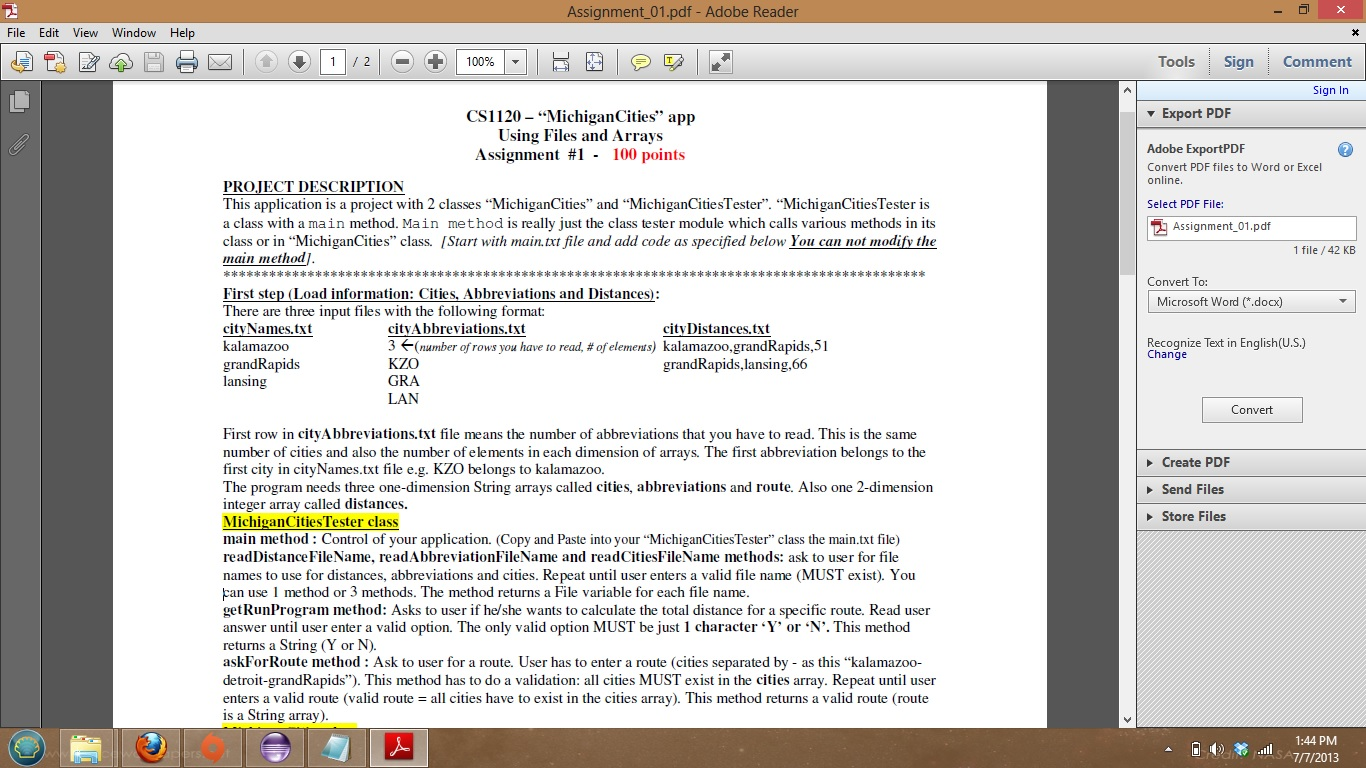Image resolution: width=1366 pixels, height=768 pixels.
Task: Click the Fit one full page icon
Action: coord(594,62)
